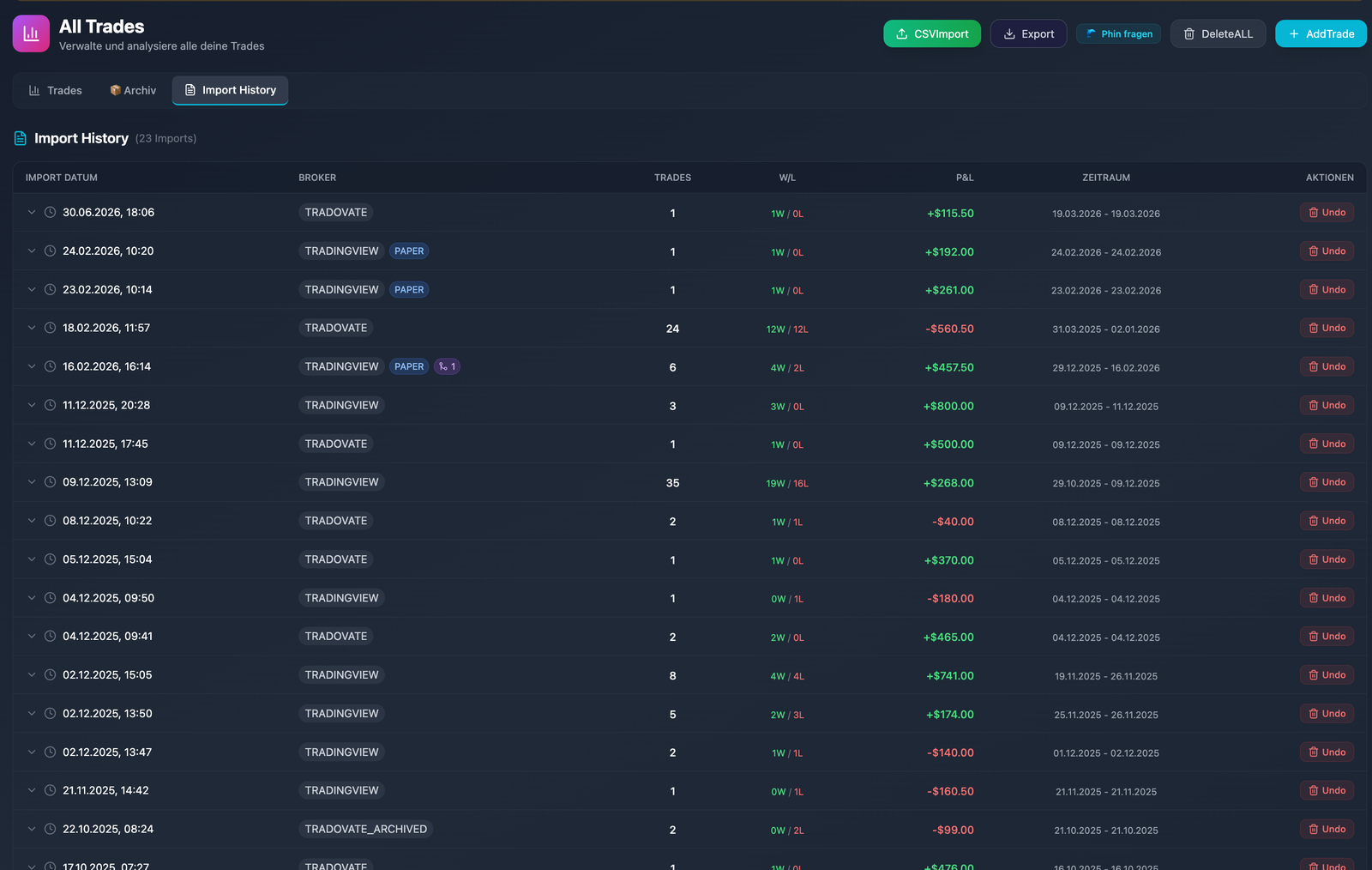Expand the 11.12.2025, 20:28 import row
Screen dimensions: 1372x870
tap(32, 405)
